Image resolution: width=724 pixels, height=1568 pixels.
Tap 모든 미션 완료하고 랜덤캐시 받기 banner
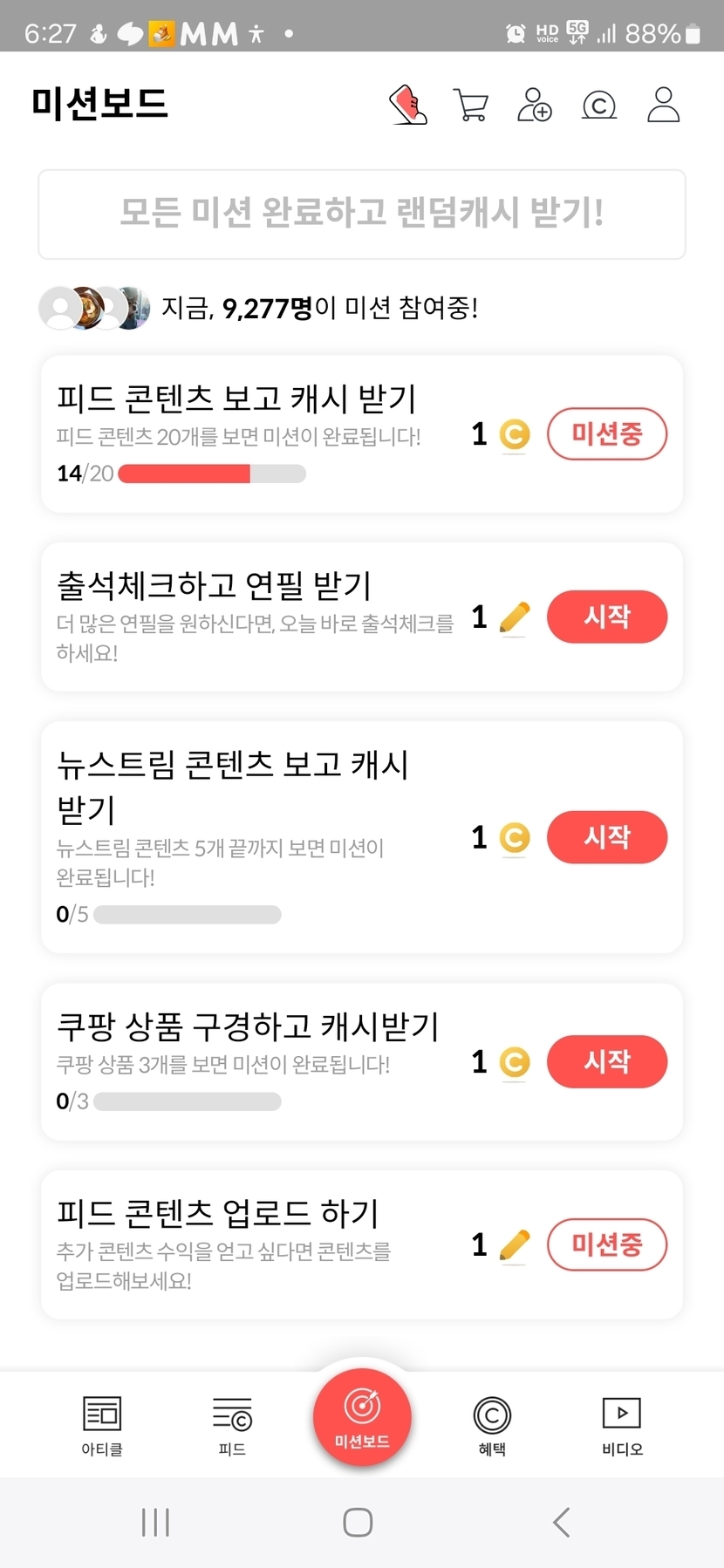click(362, 214)
